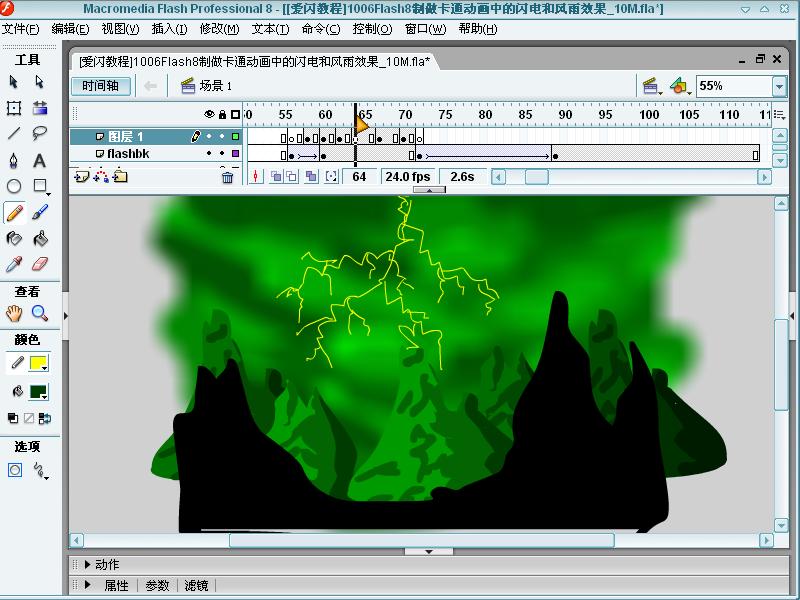Select the Lasso tool
Image resolution: width=800 pixels, height=600 pixels.
pyautogui.click(x=39, y=134)
